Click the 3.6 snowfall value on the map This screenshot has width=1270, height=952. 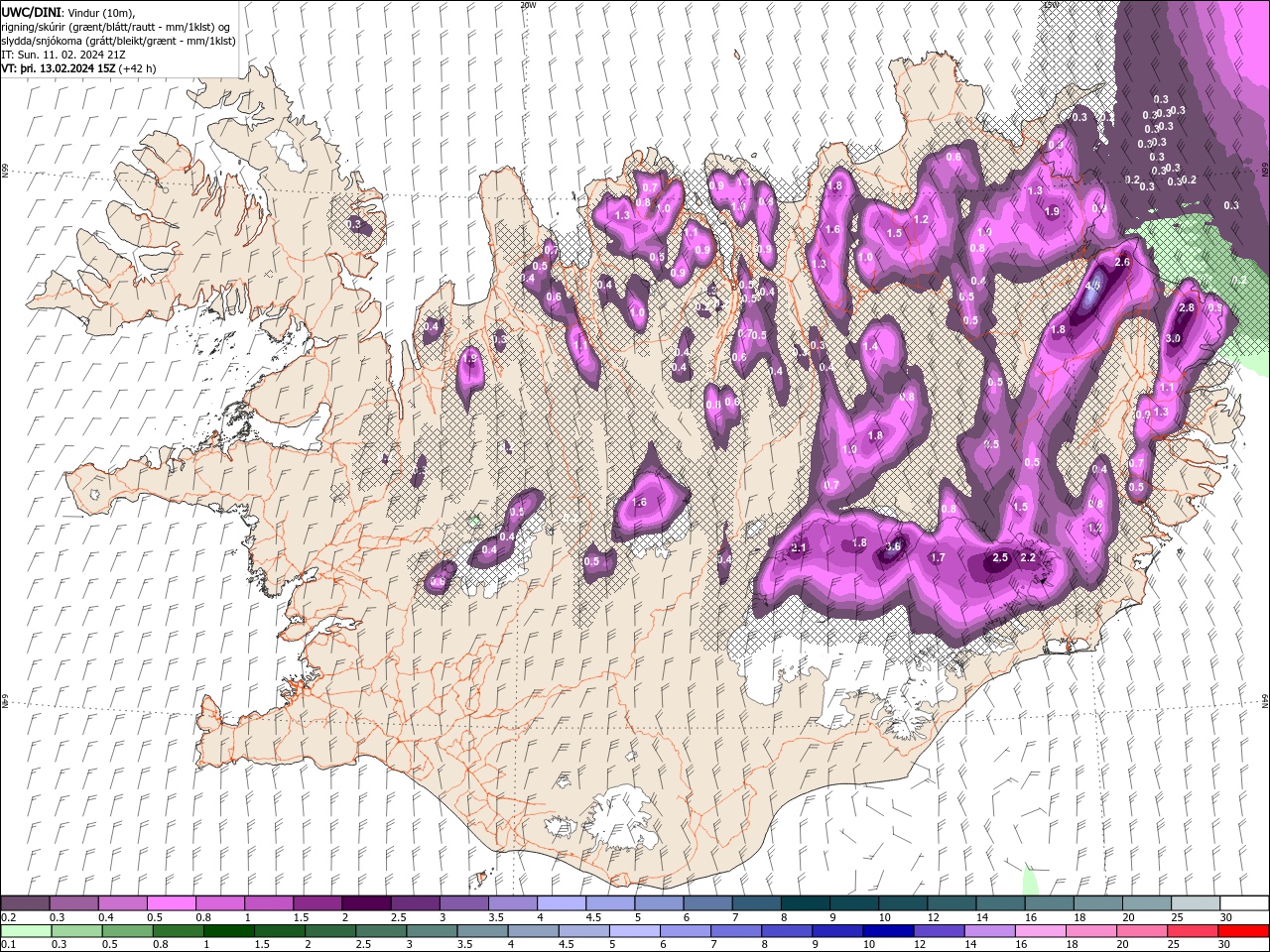[x=893, y=546]
